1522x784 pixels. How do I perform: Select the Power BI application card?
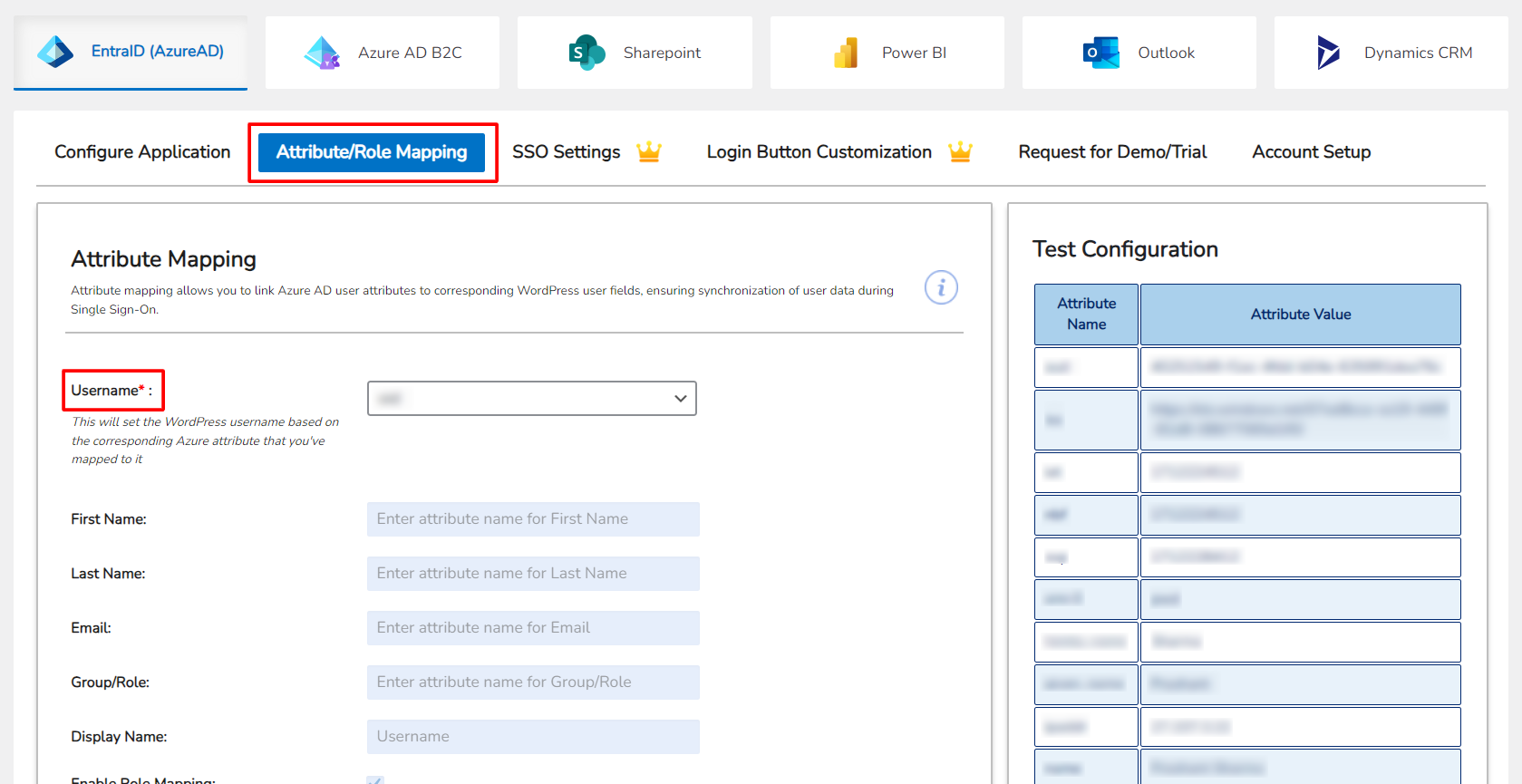click(887, 53)
